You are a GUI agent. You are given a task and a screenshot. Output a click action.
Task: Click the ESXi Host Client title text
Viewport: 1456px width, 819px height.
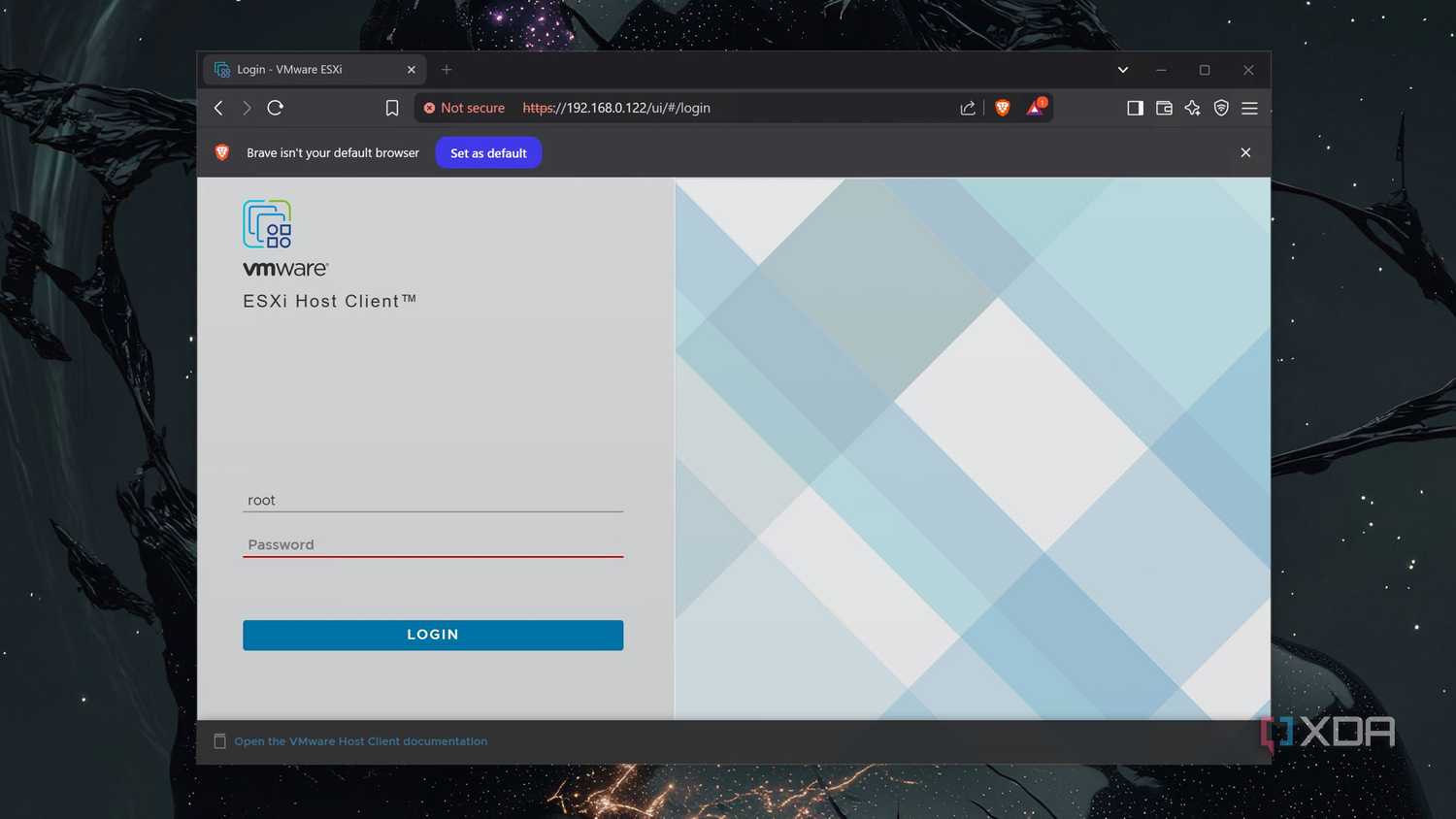[330, 301]
